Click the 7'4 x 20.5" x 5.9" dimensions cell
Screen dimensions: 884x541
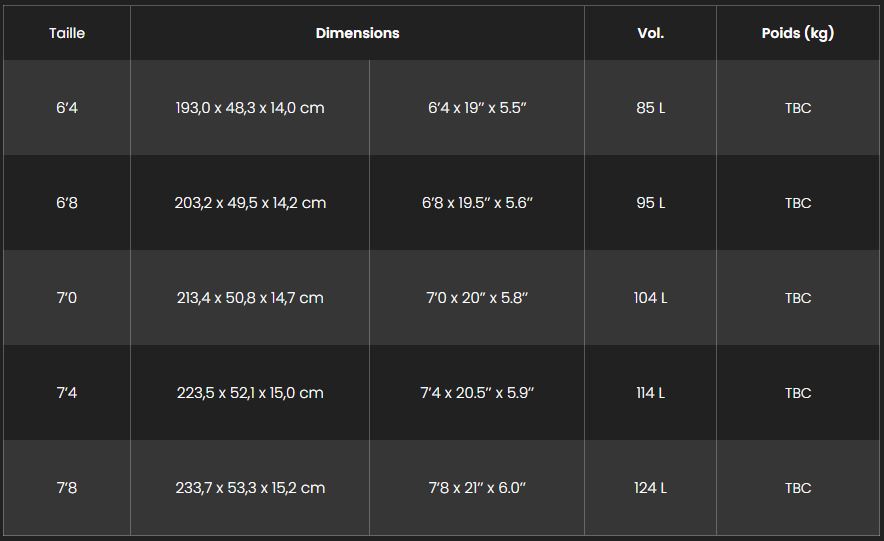click(x=477, y=393)
